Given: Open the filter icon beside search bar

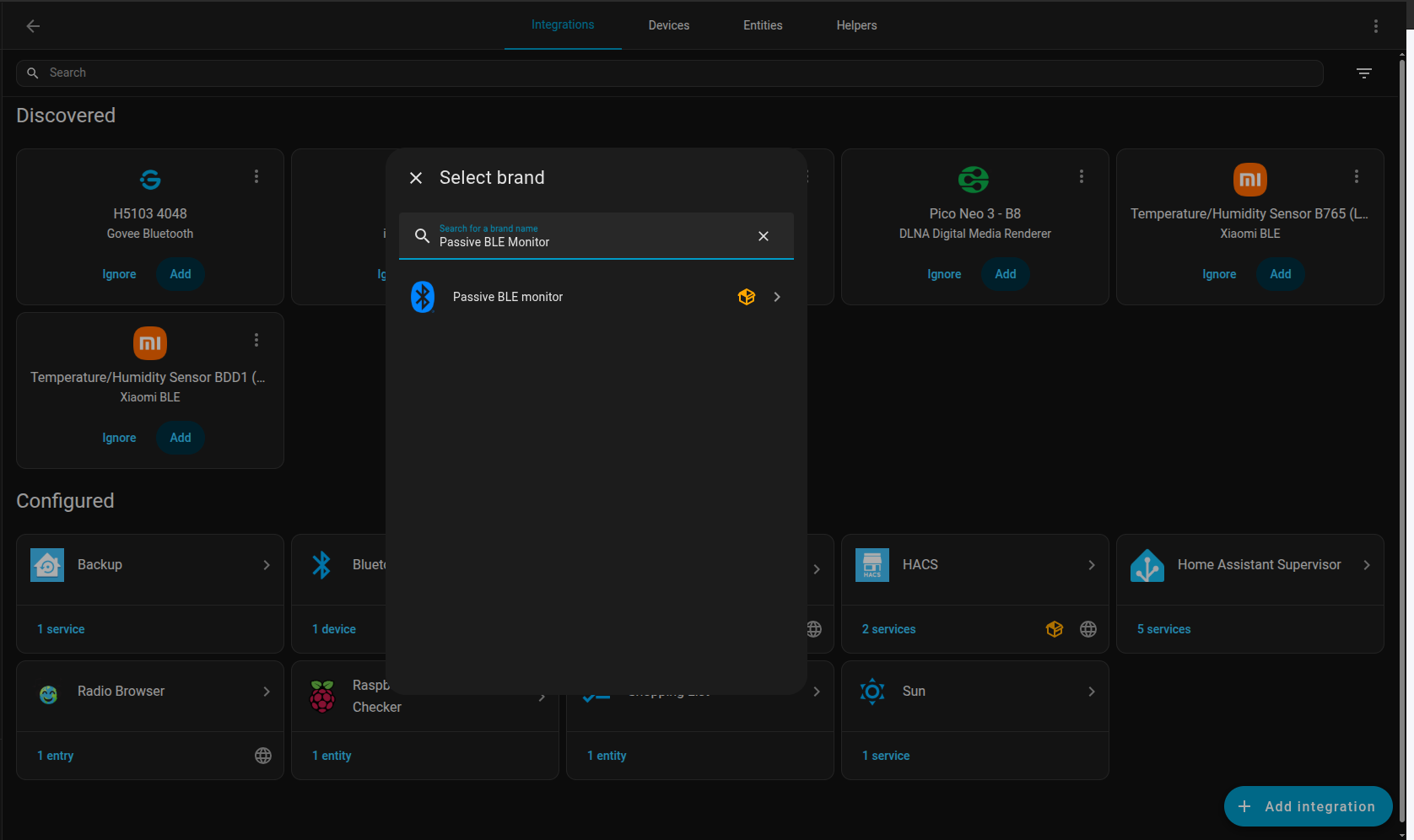Looking at the screenshot, I should tap(1363, 73).
